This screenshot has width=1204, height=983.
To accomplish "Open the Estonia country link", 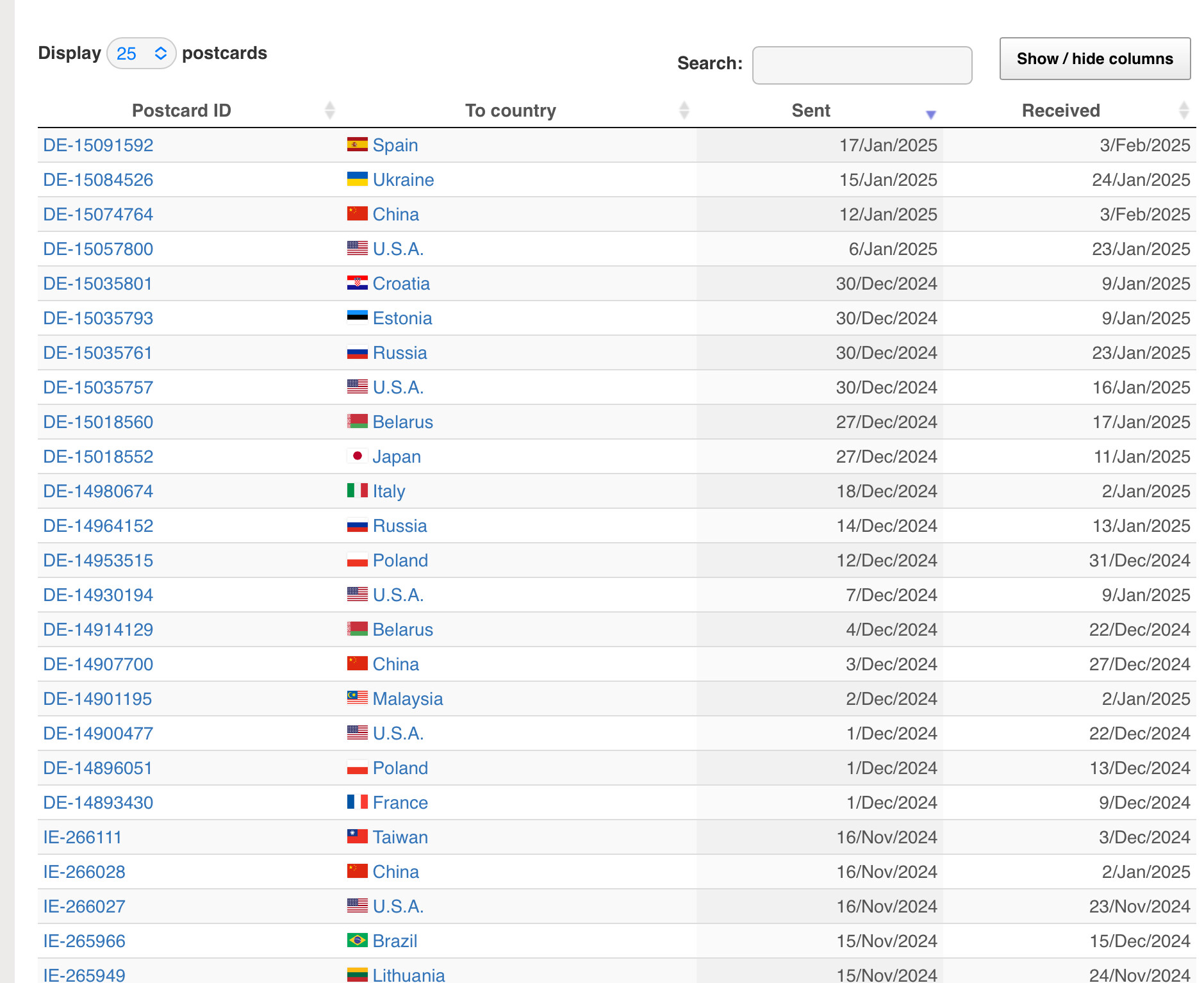I will tap(402, 318).
